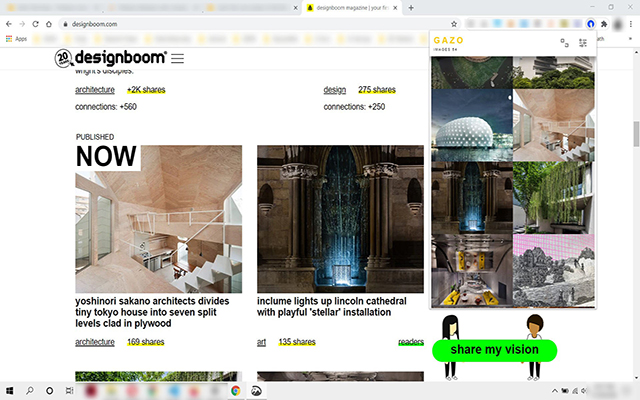Click the scrollbar down arrow
The height and width of the screenshot is (400, 640).
pyautogui.click(x=636, y=378)
